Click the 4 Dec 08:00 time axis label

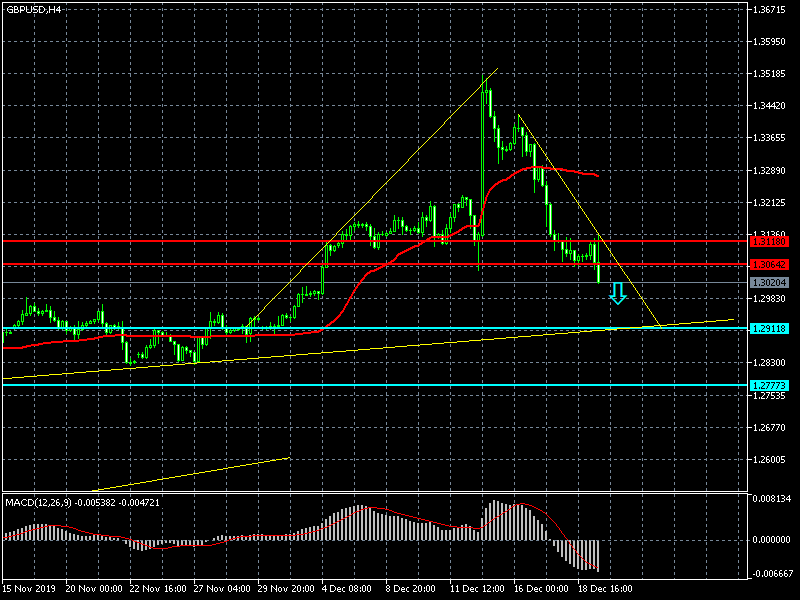click(x=346, y=588)
